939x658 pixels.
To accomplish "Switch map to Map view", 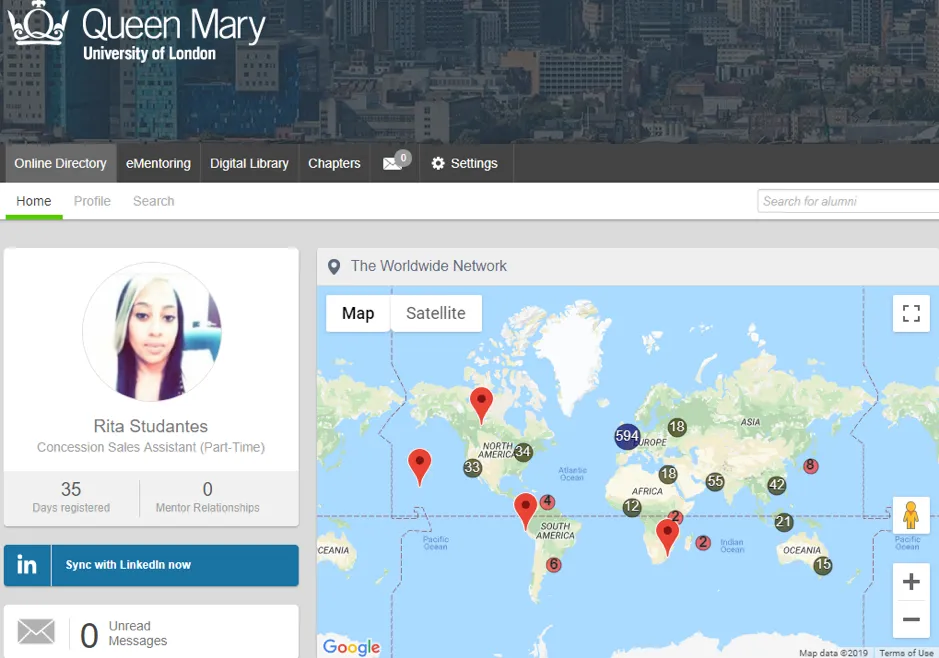I will point(358,313).
